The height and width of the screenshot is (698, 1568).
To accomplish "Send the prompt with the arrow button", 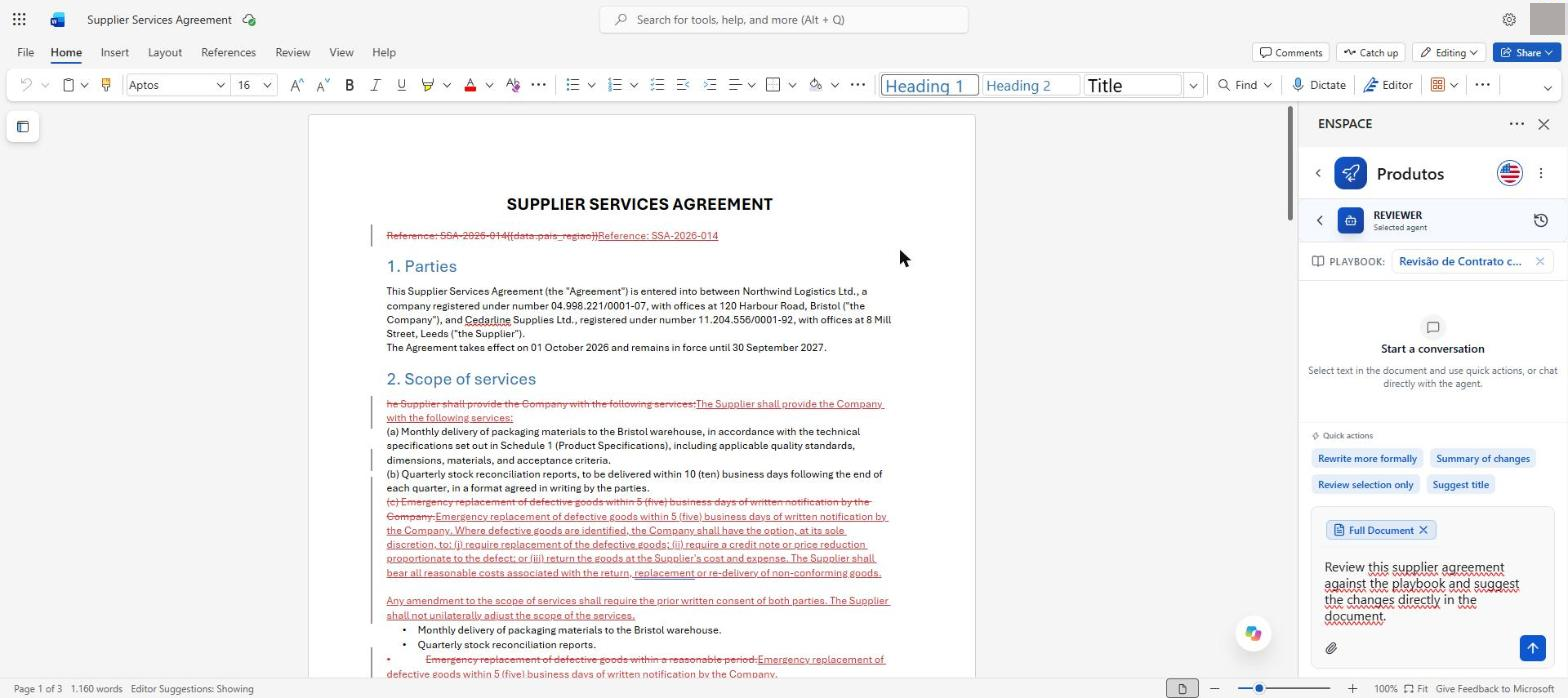I will coord(1532,648).
